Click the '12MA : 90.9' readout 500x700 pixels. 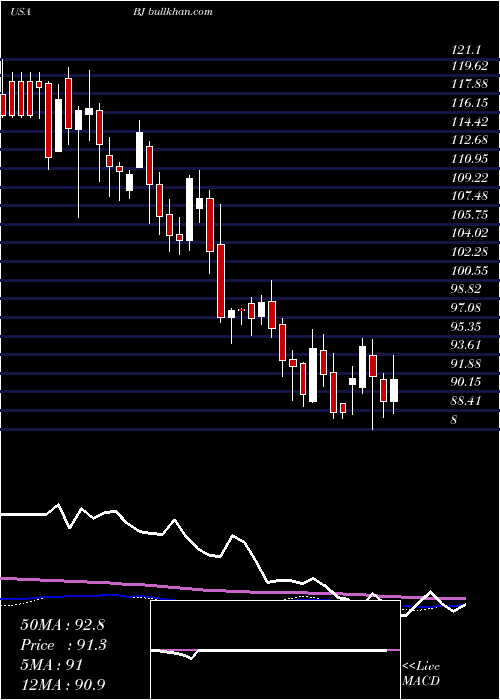pos(63,685)
